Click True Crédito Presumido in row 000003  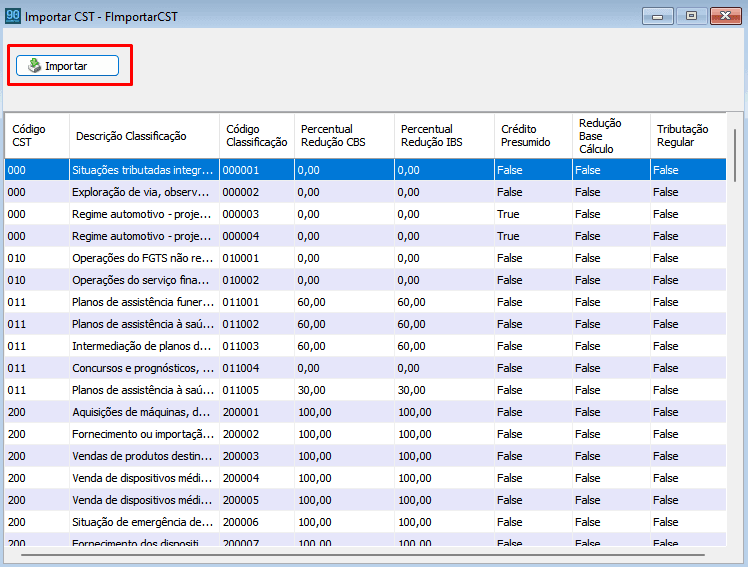[x=508, y=214]
